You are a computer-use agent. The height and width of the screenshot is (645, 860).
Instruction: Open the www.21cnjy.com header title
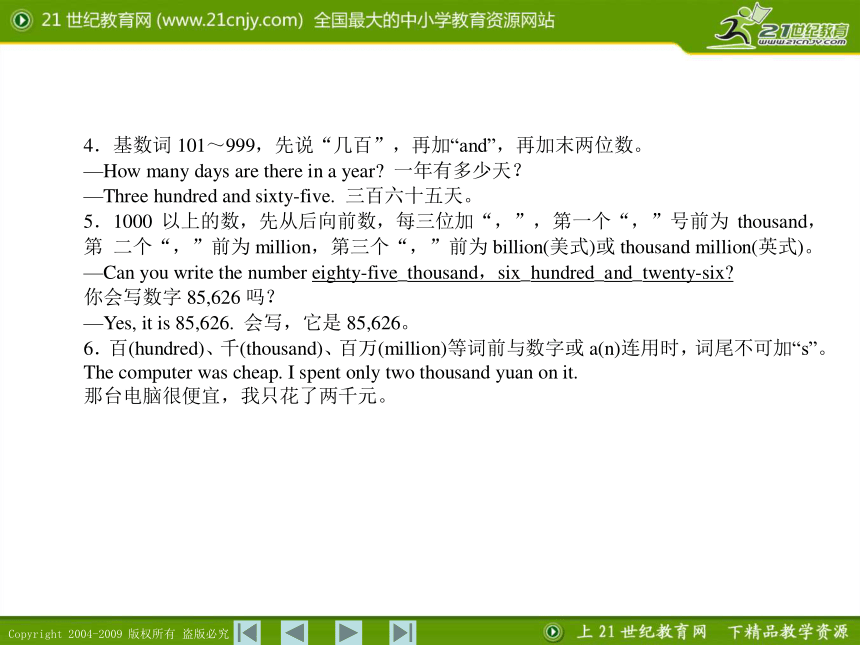pyautogui.click(x=298, y=21)
